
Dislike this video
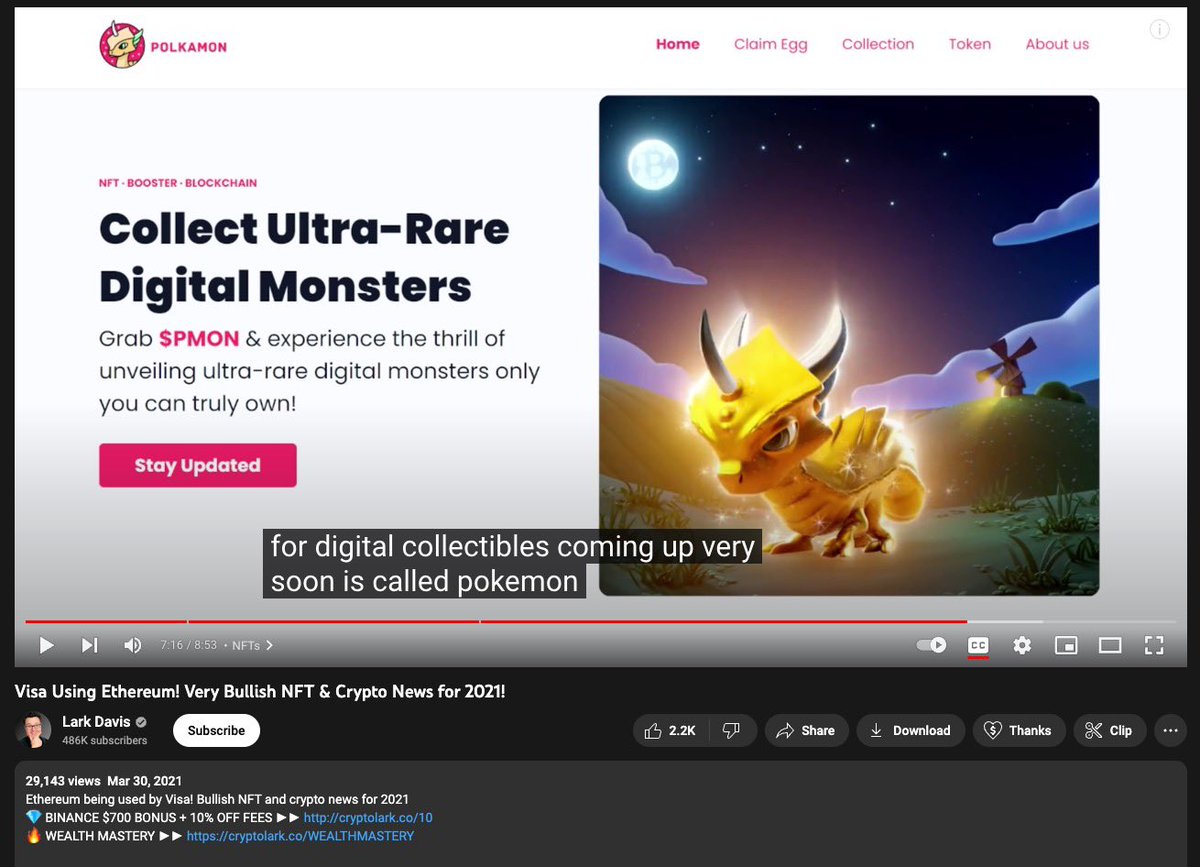coord(732,731)
